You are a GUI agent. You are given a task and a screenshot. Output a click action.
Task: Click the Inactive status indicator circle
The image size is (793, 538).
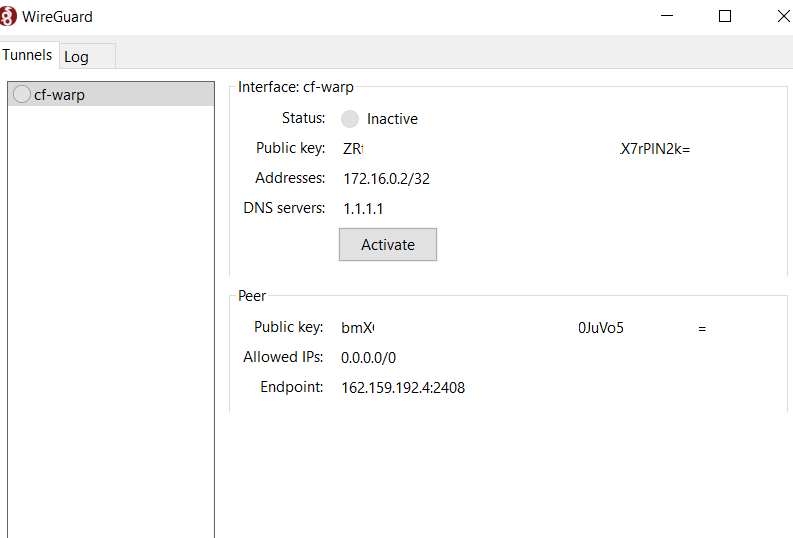click(350, 119)
